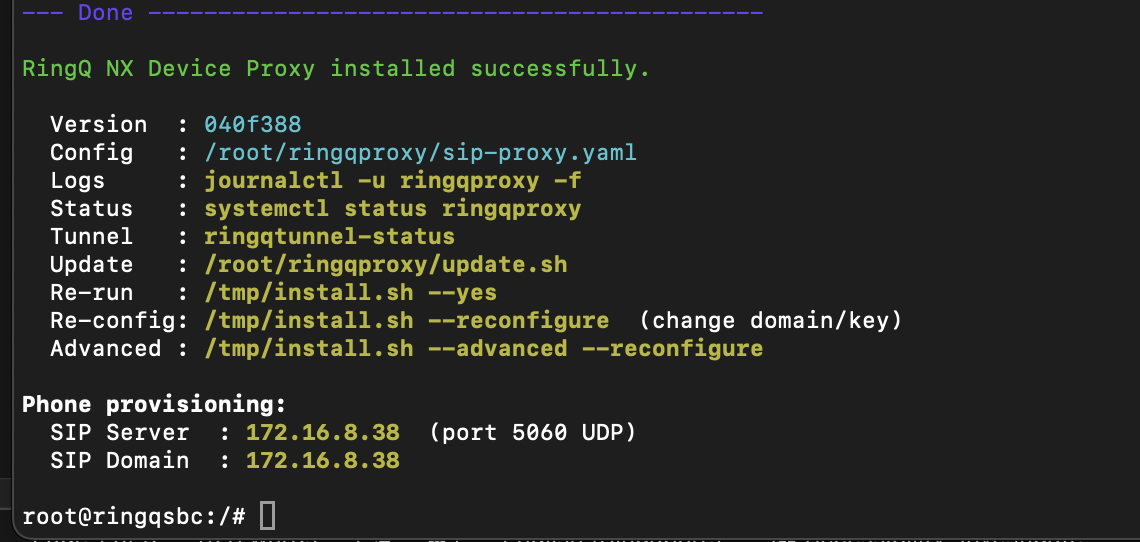Click the SIP Server IP 172.16.8.38
1140x542 pixels.
click(x=323, y=433)
